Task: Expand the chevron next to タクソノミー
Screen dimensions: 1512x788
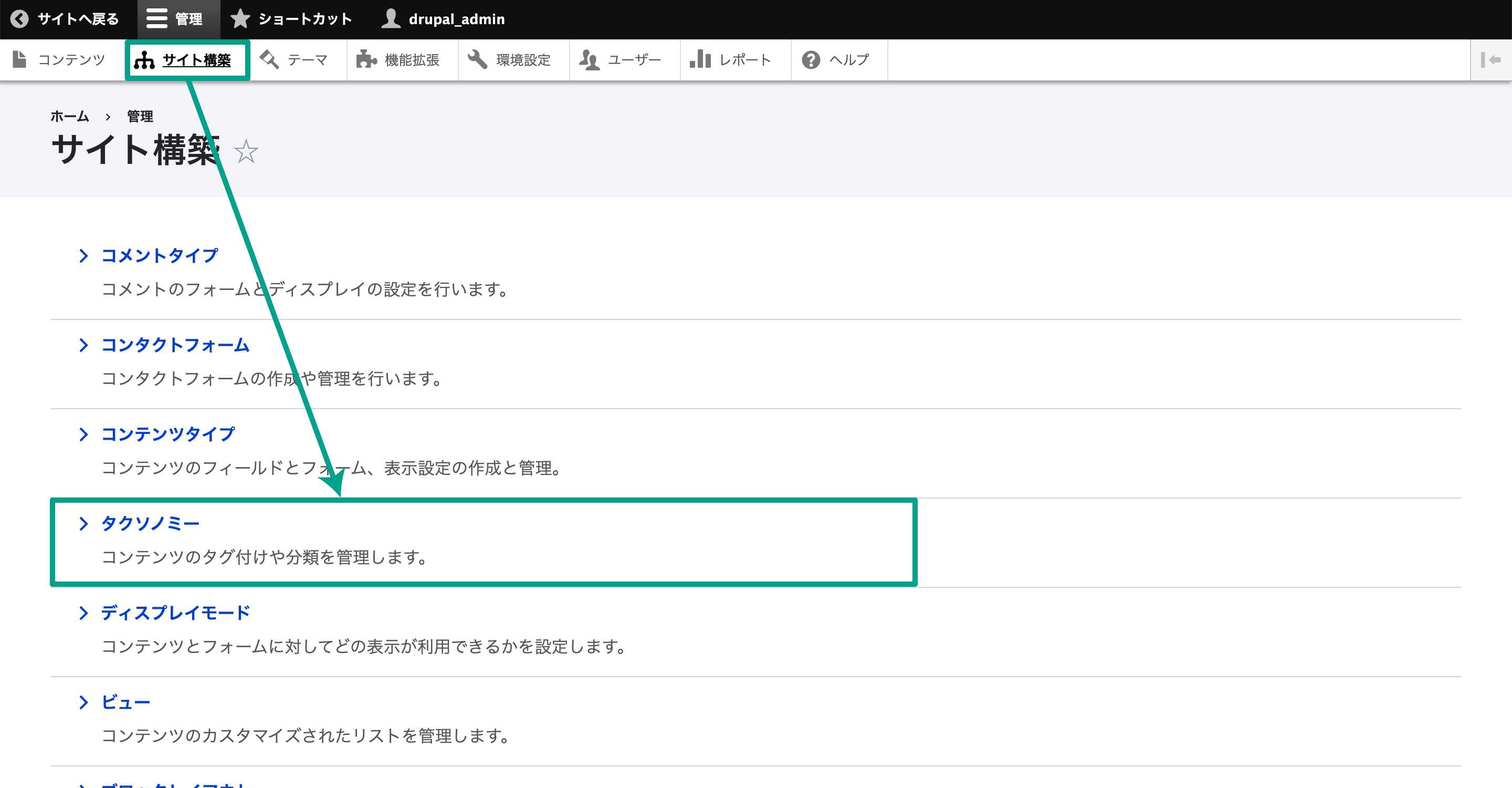Action: (x=83, y=523)
